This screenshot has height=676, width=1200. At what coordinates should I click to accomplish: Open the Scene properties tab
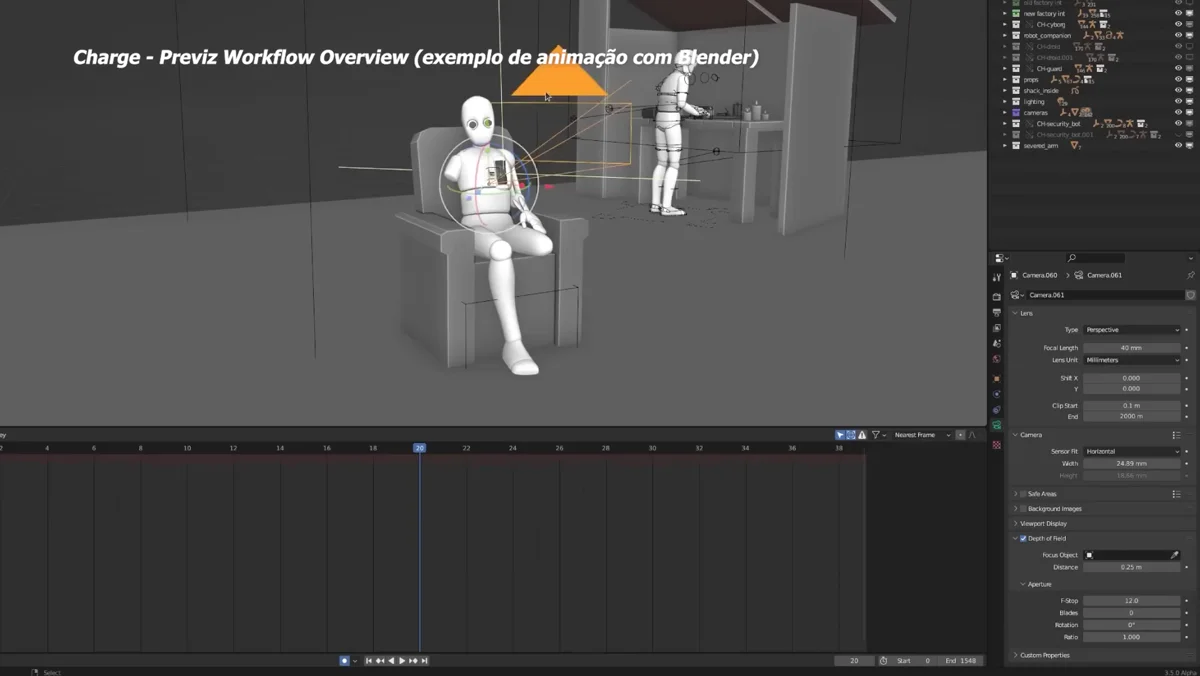(997, 343)
